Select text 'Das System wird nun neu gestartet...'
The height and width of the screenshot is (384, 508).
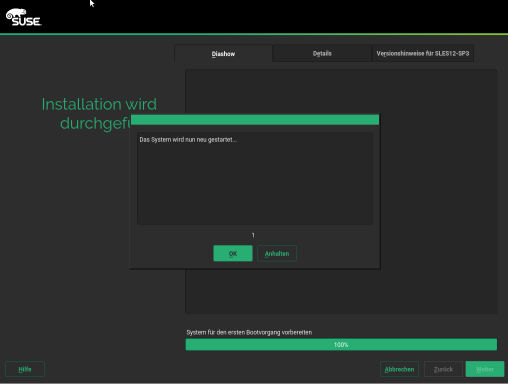[188, 140]
